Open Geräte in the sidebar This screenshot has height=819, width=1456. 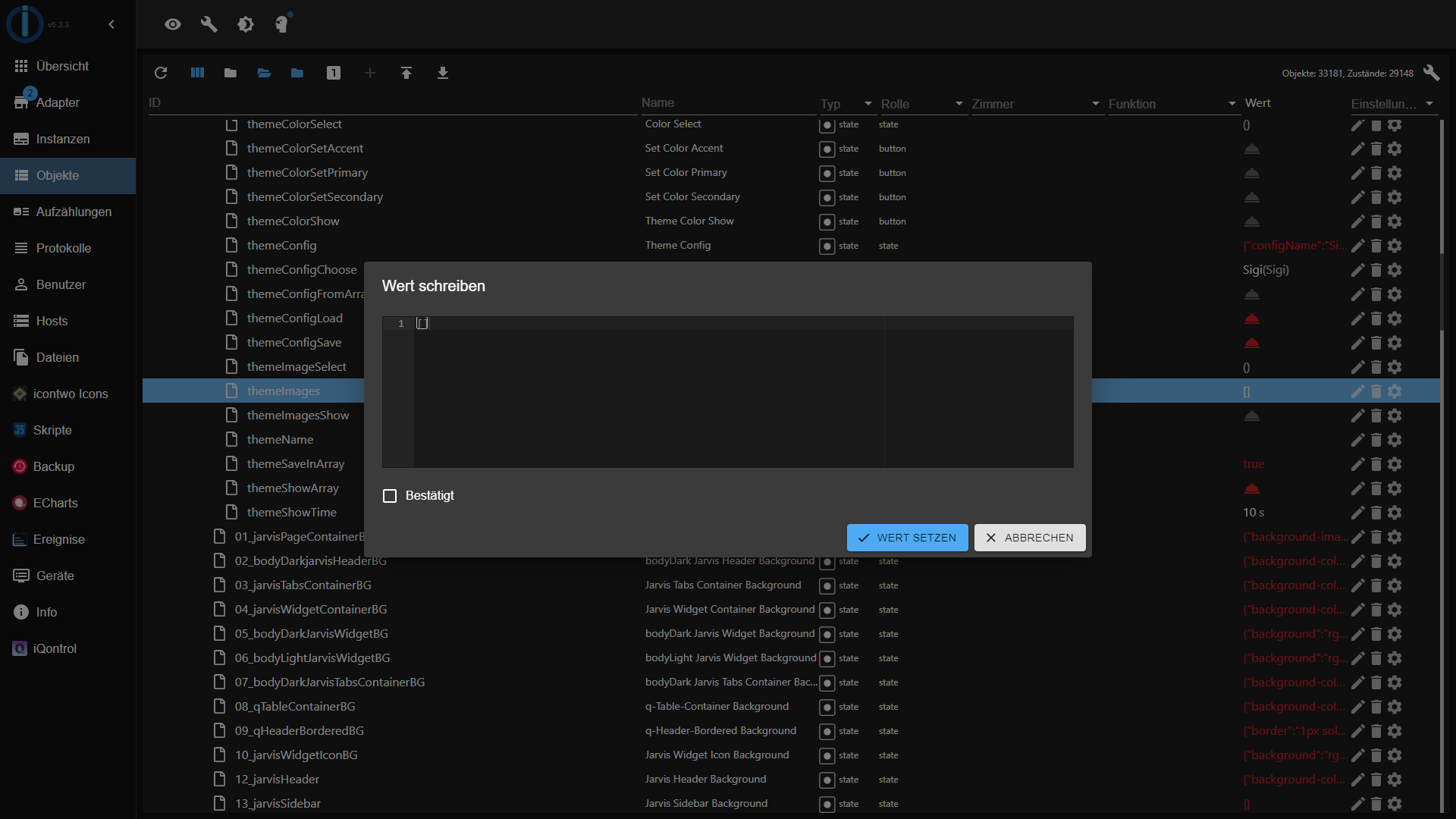coord(67,576)
